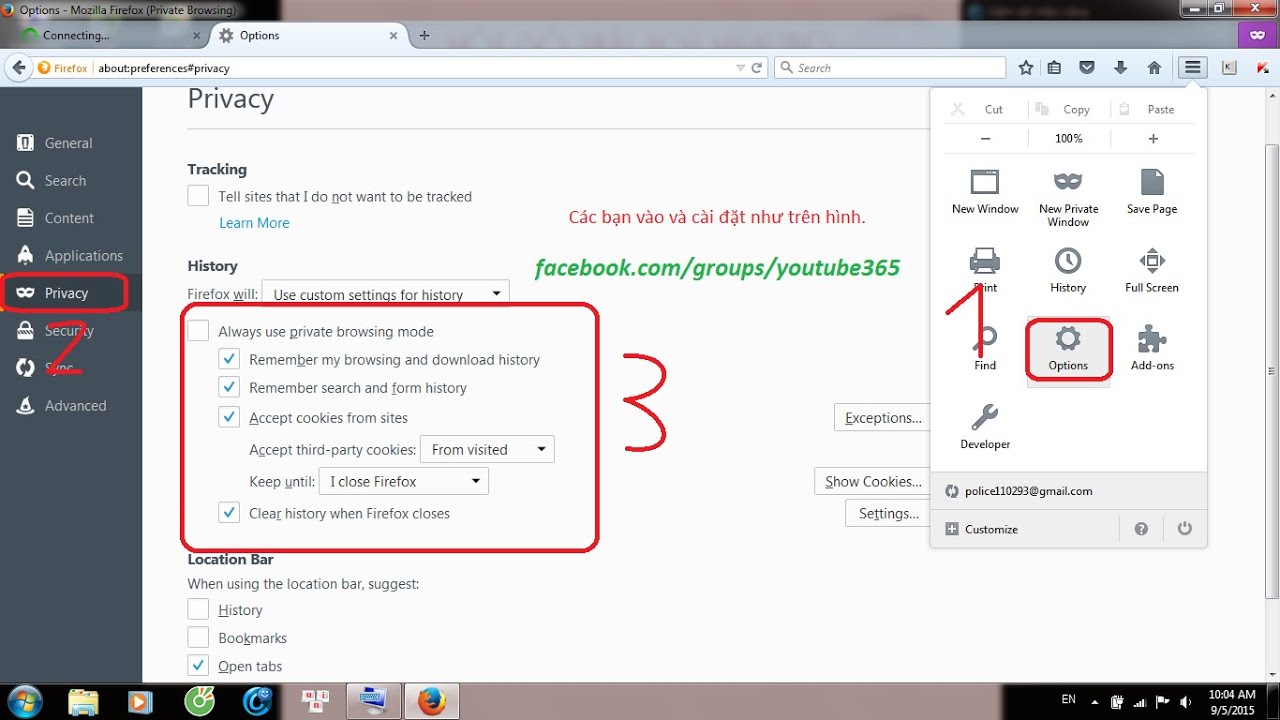Open 'Firefox will' history settings dropdown
The height and width of the screenshot is (720, 1280).
(385, 294)
